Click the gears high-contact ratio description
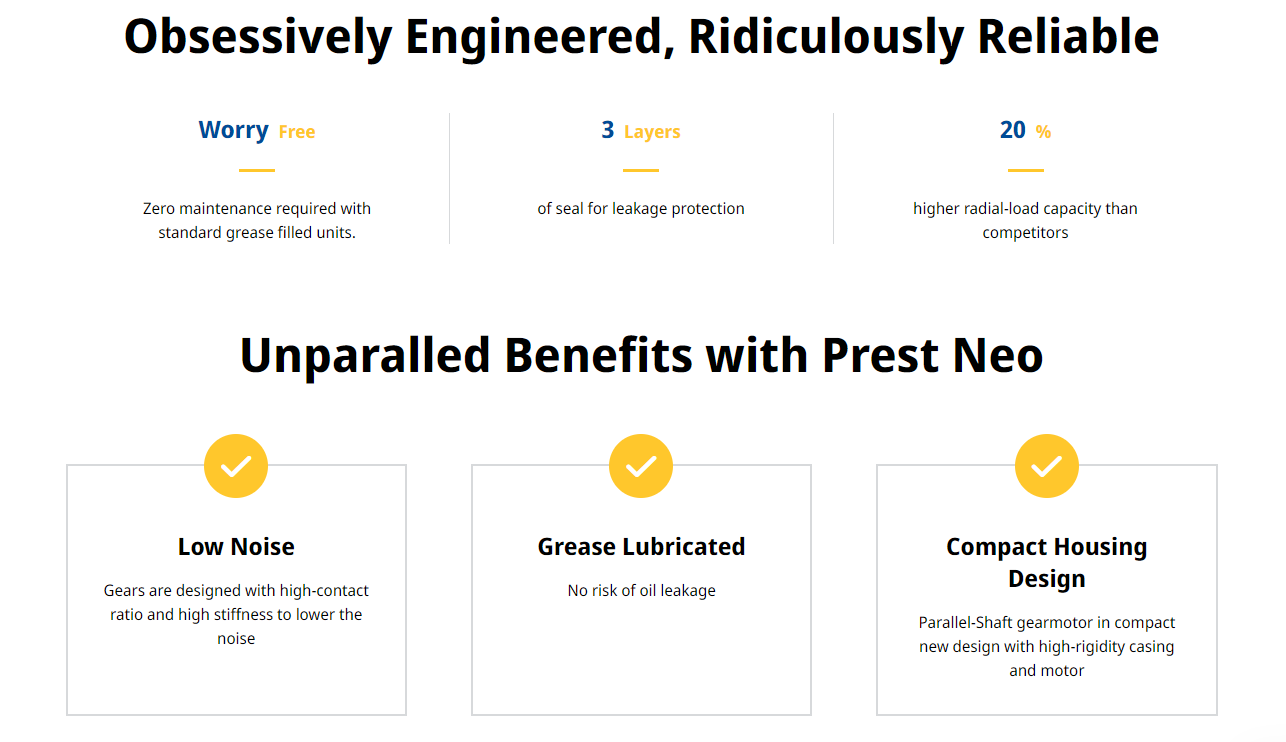This screenshot has height=742, width=1286. pyautogui.click(x=236, y=615)
